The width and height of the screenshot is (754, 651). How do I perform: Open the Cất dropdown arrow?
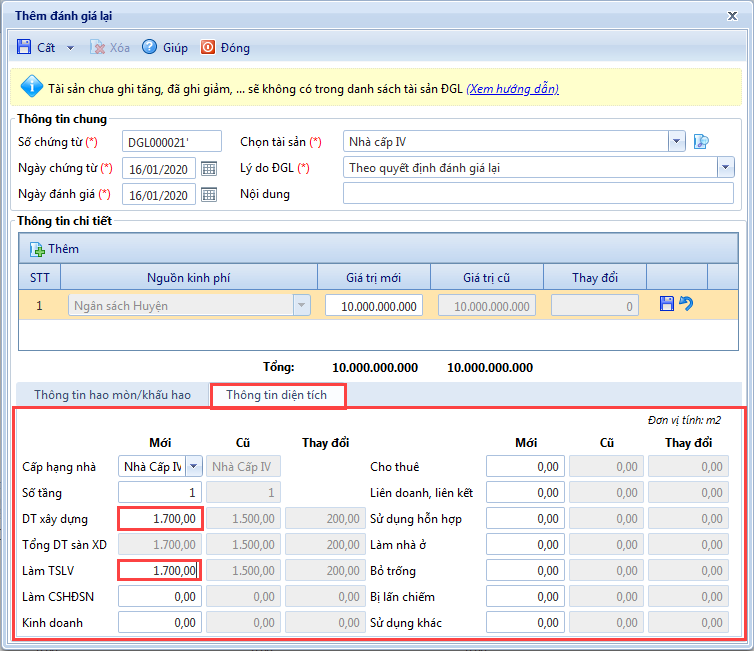[x=70, y=48]
